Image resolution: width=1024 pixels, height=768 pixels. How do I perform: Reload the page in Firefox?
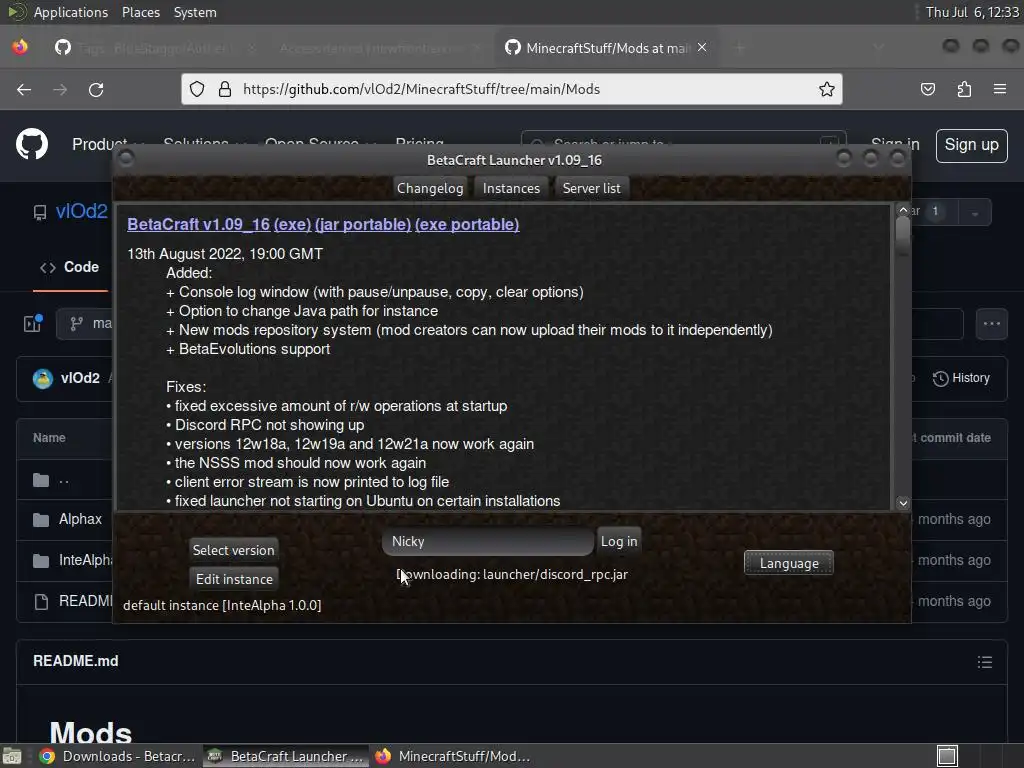96,89
